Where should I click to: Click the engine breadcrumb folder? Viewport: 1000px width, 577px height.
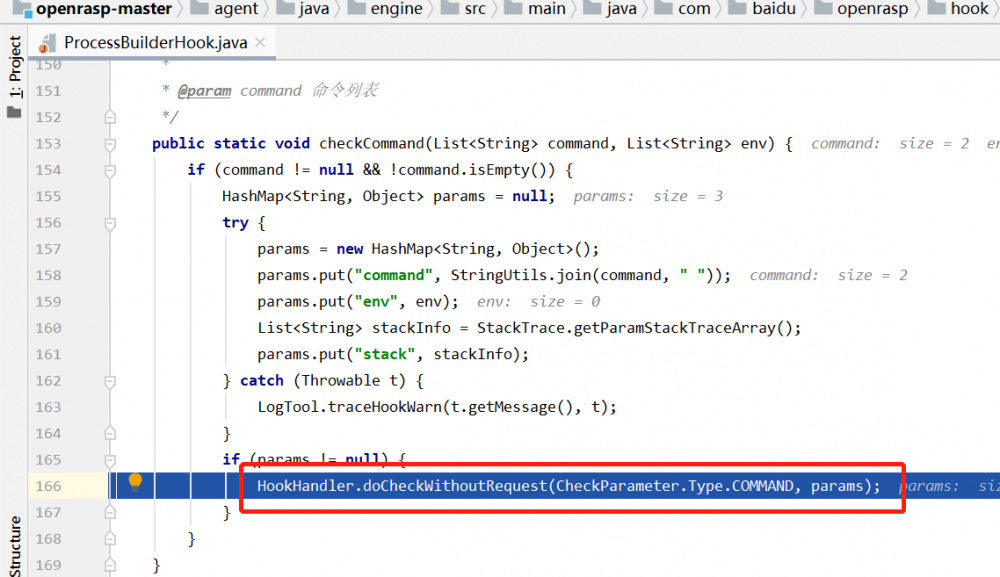coord(385,9)
